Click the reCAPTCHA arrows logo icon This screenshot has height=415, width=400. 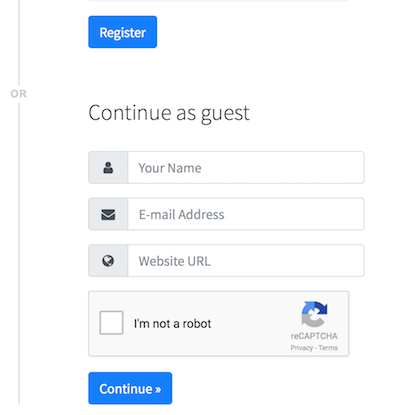click(314, 314)
